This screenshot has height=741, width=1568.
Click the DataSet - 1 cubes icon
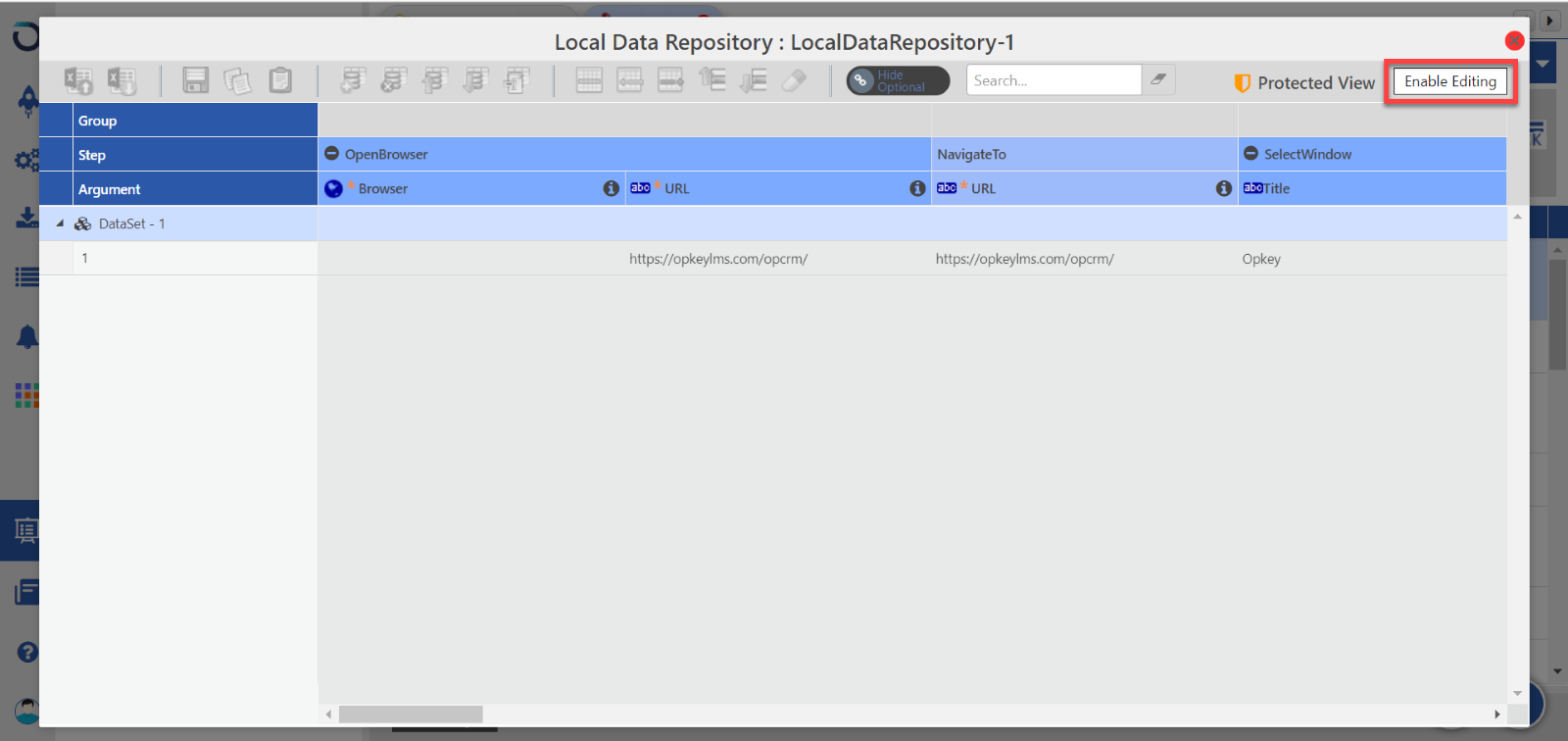pyautogui.click(x=83, y=223)
